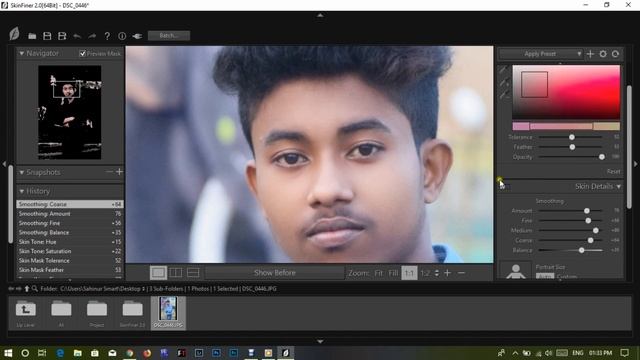Image resolution: width=640 pixels, height=360 pixels.
Task: Adjust the Smoothing Coarse slider
Action: click(591, 240)
